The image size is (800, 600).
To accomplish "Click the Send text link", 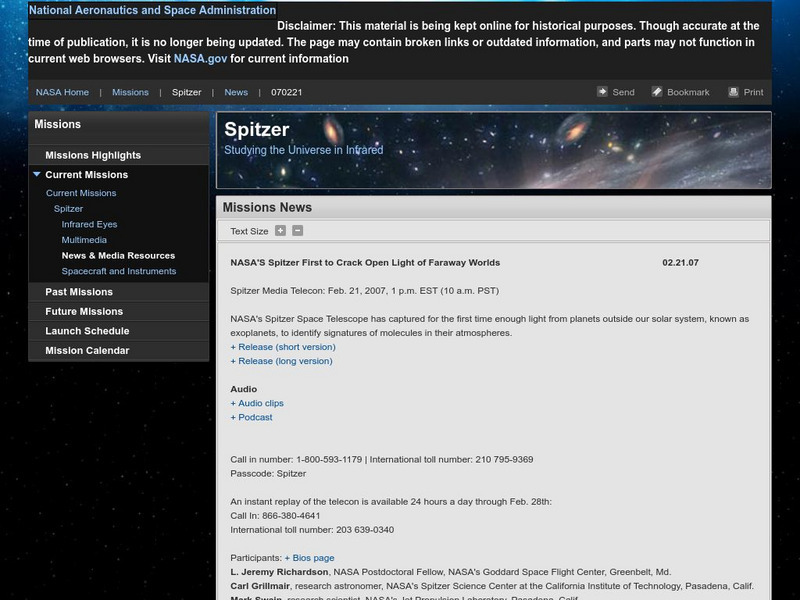I will [623, 92].
